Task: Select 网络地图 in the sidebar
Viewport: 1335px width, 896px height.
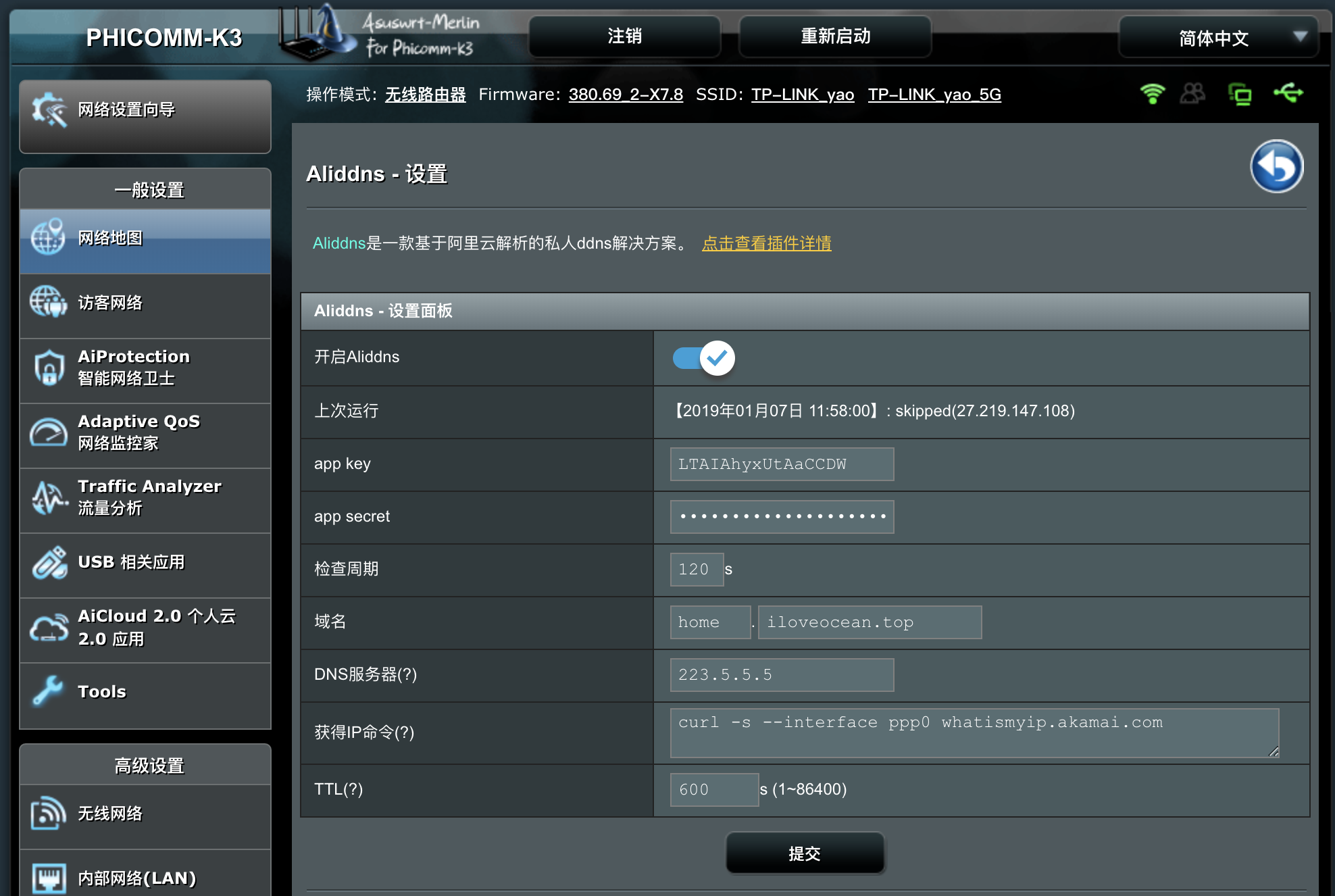Action: (x=145, y=241)
